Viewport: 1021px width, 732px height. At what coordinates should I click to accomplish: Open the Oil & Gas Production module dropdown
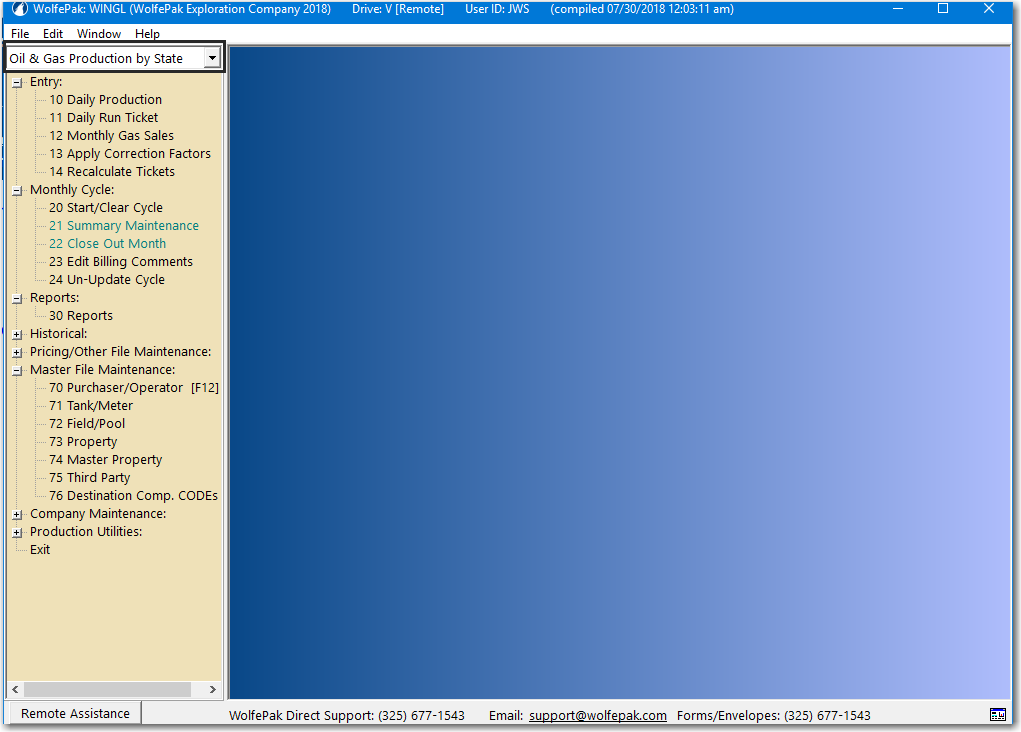click(x=211, y=59)
